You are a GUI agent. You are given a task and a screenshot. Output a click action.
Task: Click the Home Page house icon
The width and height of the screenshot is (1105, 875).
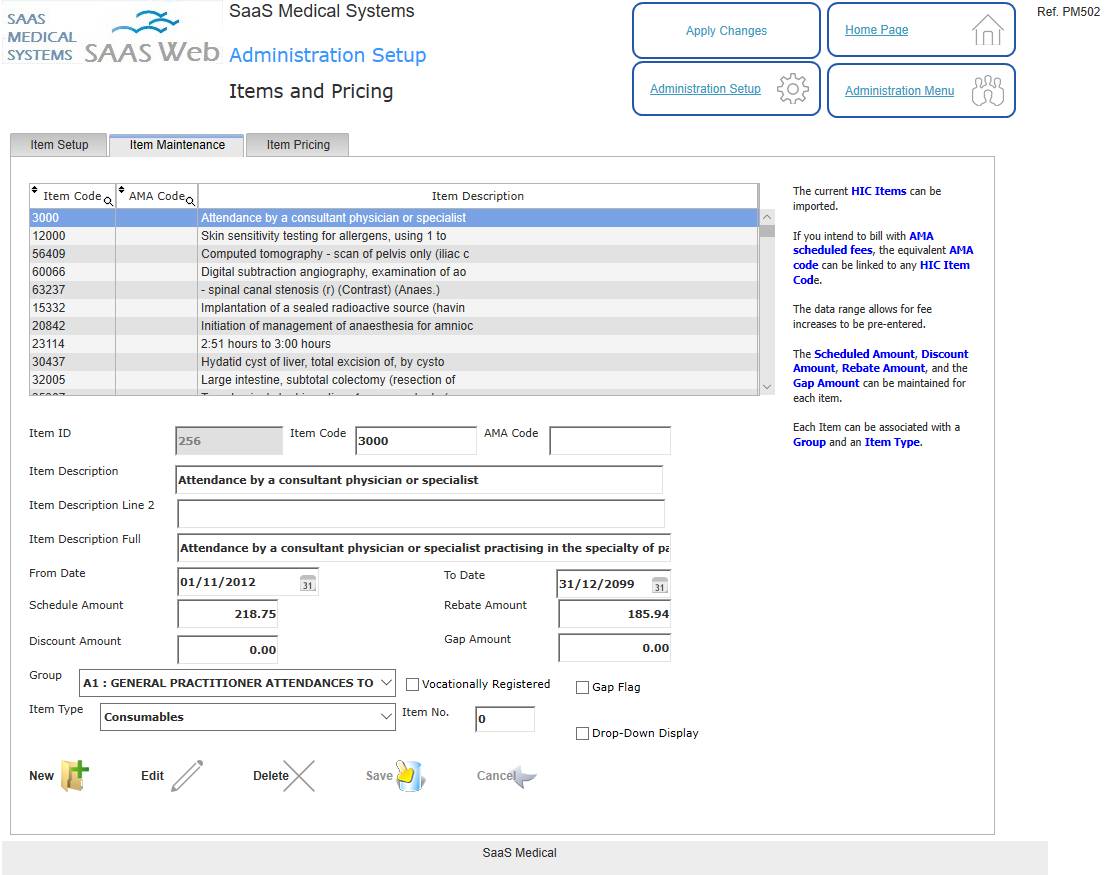[x=987, y=30]
